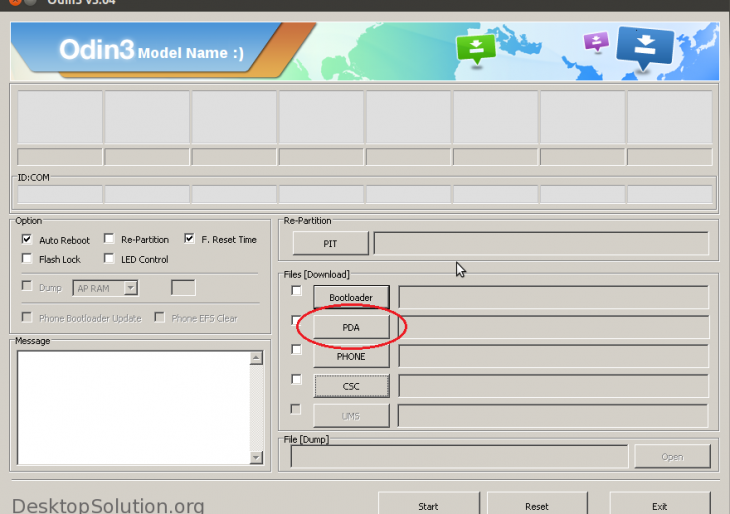Click inside the Message log box
The width and height of the screenshot is (730, 514).
tap(134, 408)
